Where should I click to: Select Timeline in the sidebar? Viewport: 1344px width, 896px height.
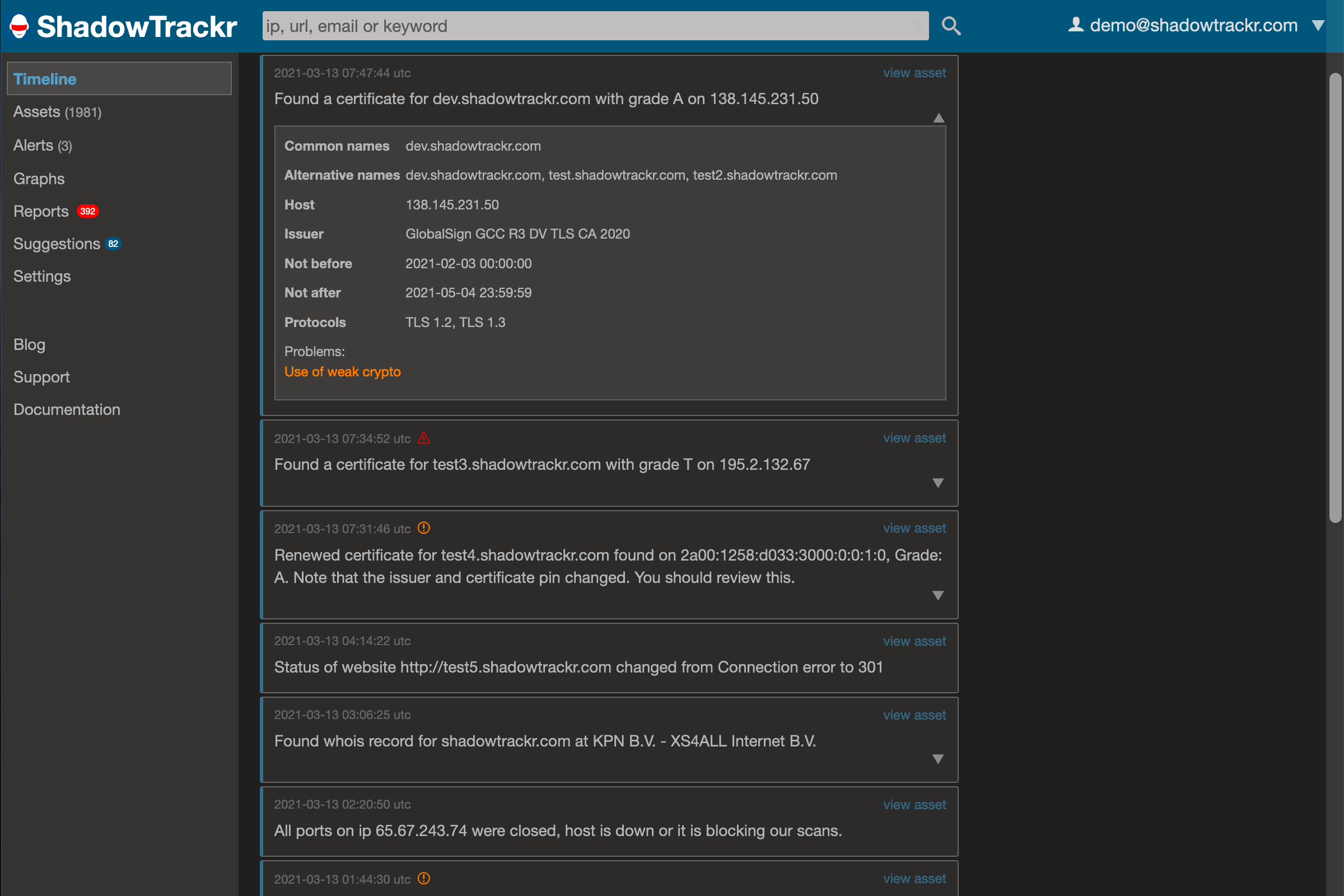[45, 79]
